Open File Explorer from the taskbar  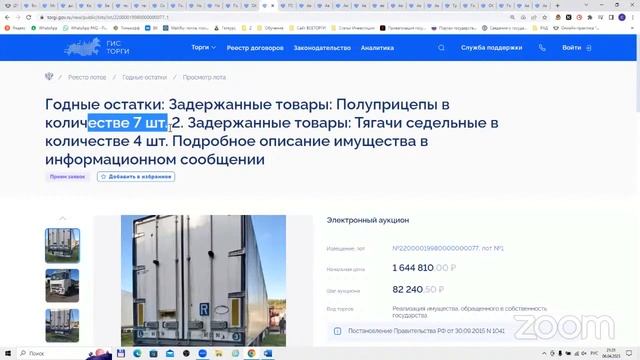(219, 353)
